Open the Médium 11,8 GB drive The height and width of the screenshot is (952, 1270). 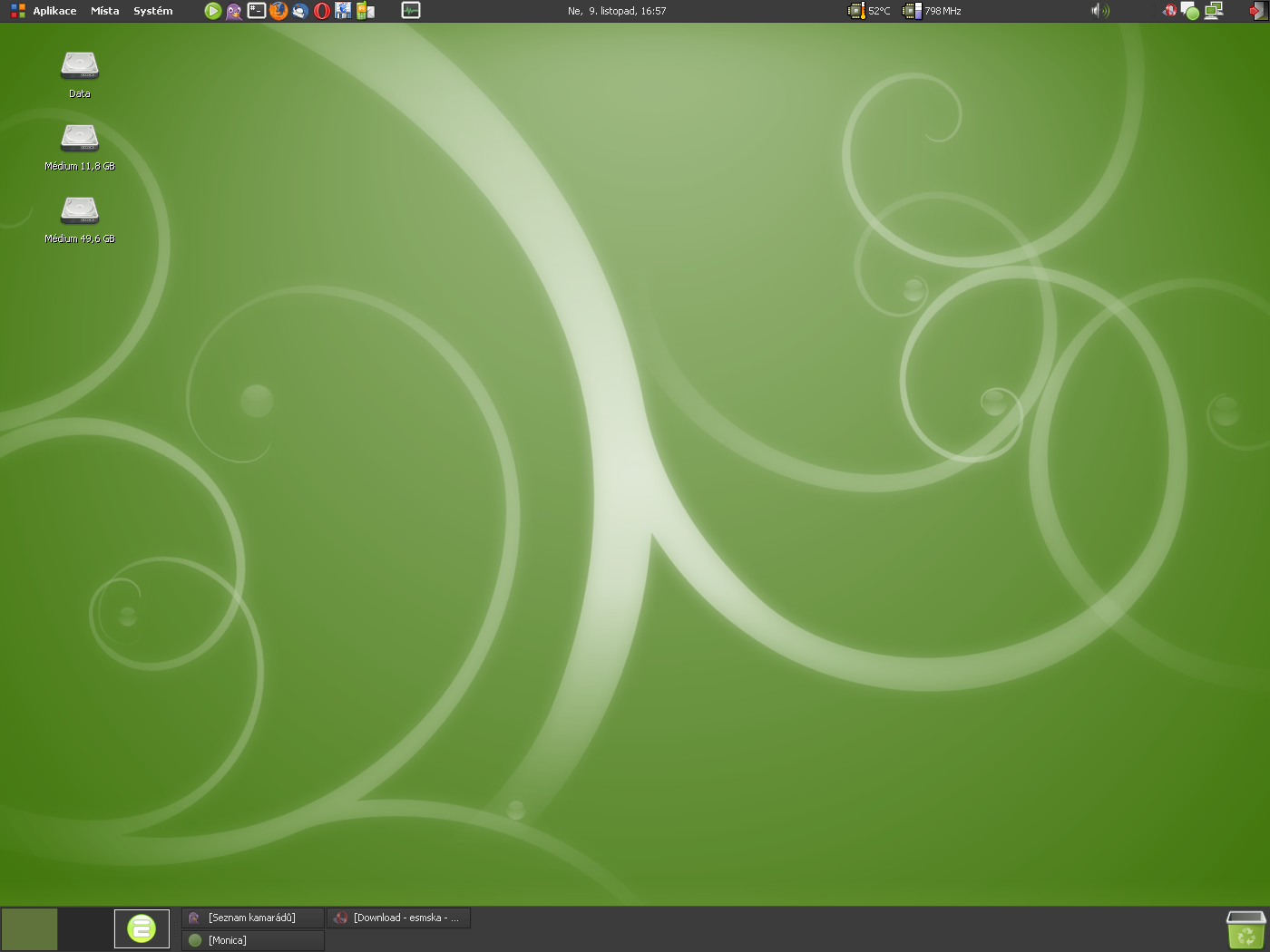click(x=80, y=139)
